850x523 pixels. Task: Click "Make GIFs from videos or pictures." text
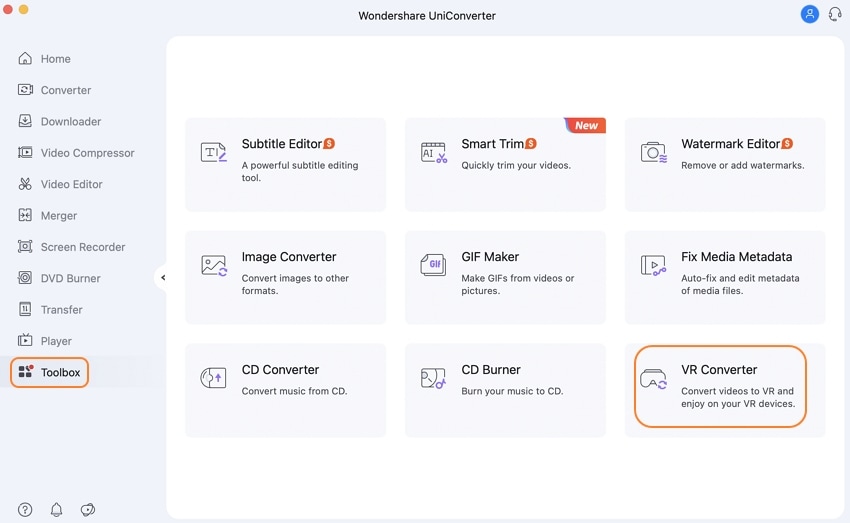[x=518, y=285]
